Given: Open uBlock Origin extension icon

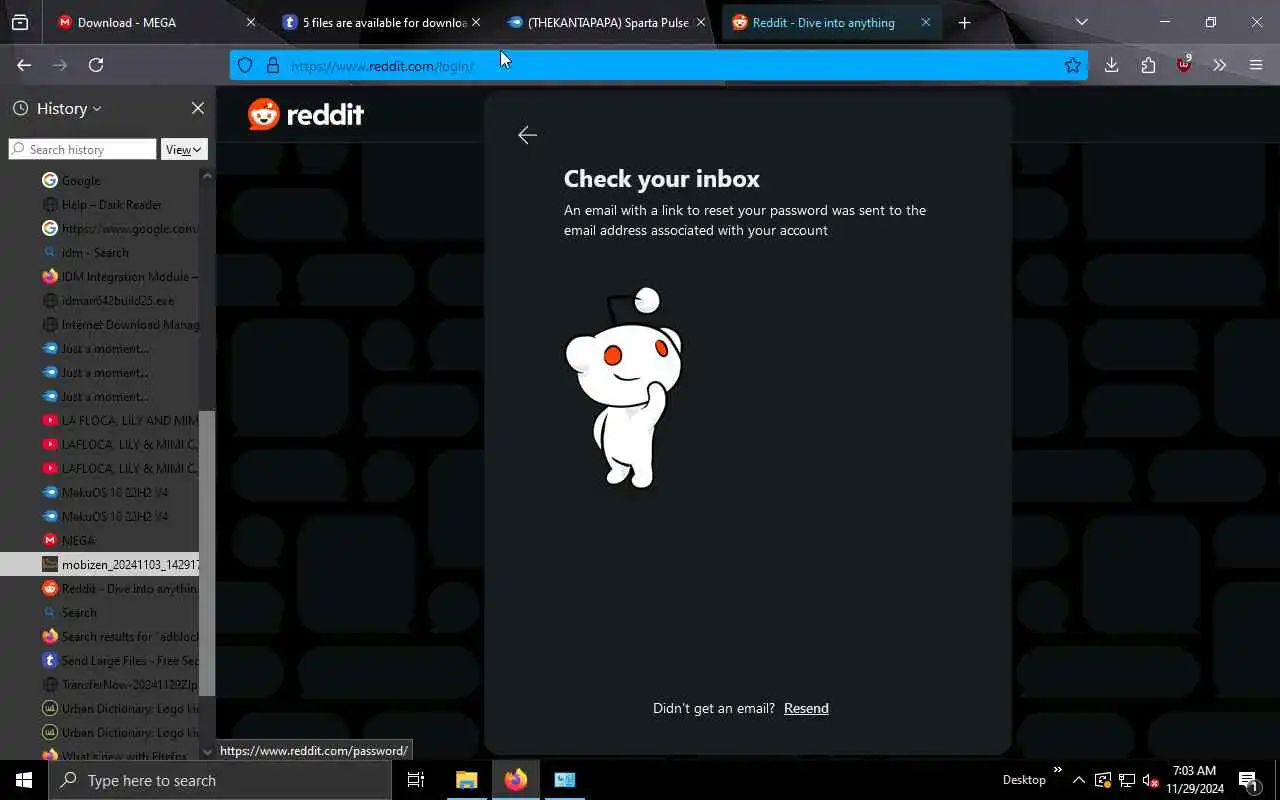Looking at the screenshot, I should point(1184,65).
